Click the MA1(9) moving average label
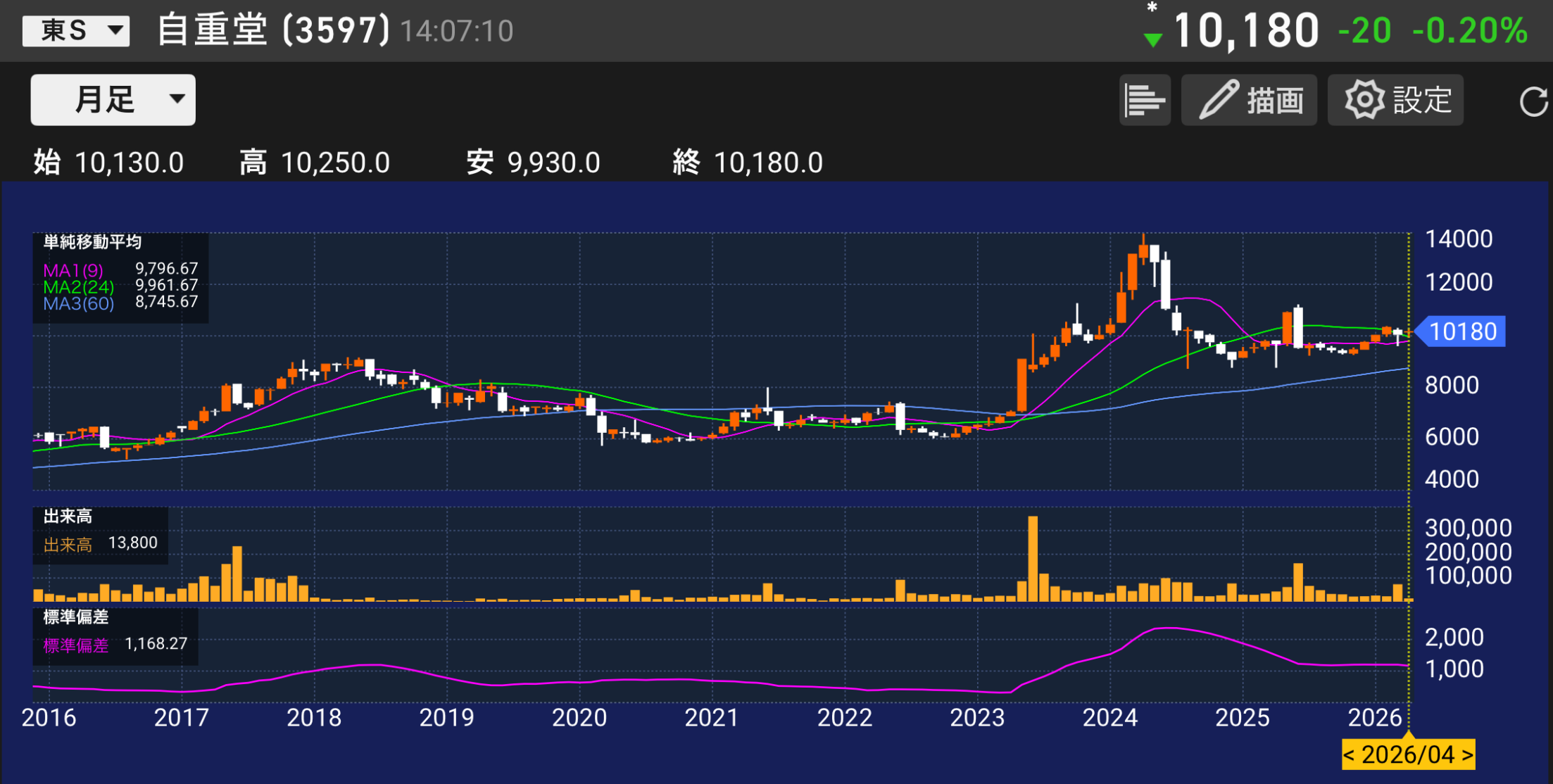The width and height of the screenshot is (1553, 784). pyautogui.click(x=73, y=270)
